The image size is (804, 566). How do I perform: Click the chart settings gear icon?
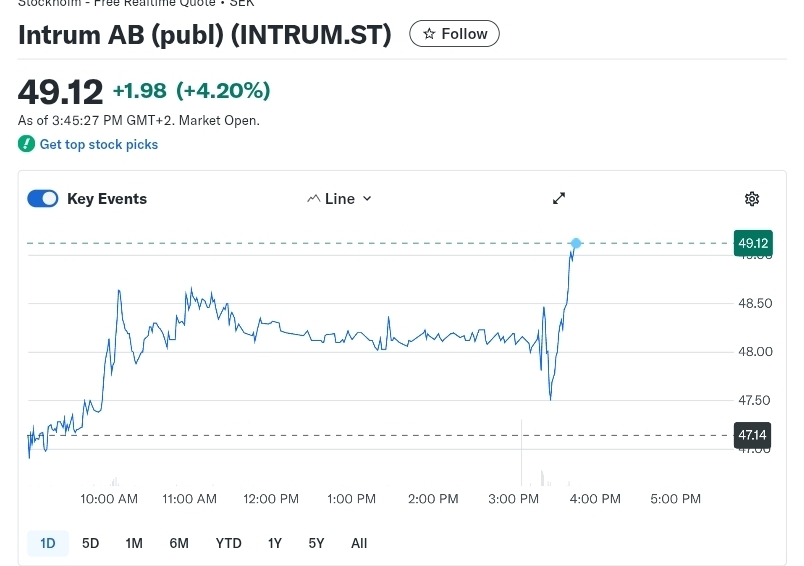[752, 199]
